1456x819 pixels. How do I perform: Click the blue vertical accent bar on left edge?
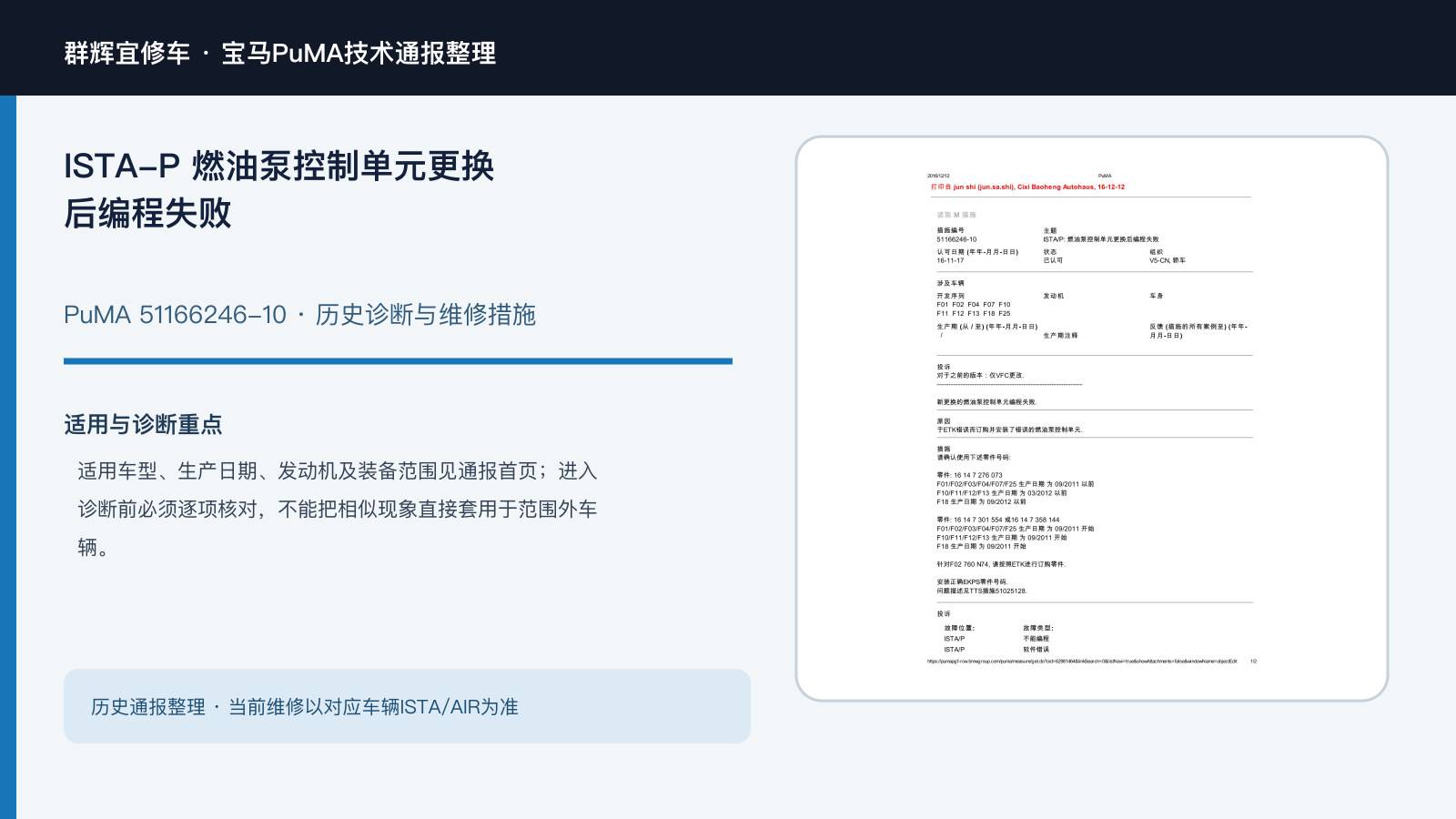(x=8, y=457)
